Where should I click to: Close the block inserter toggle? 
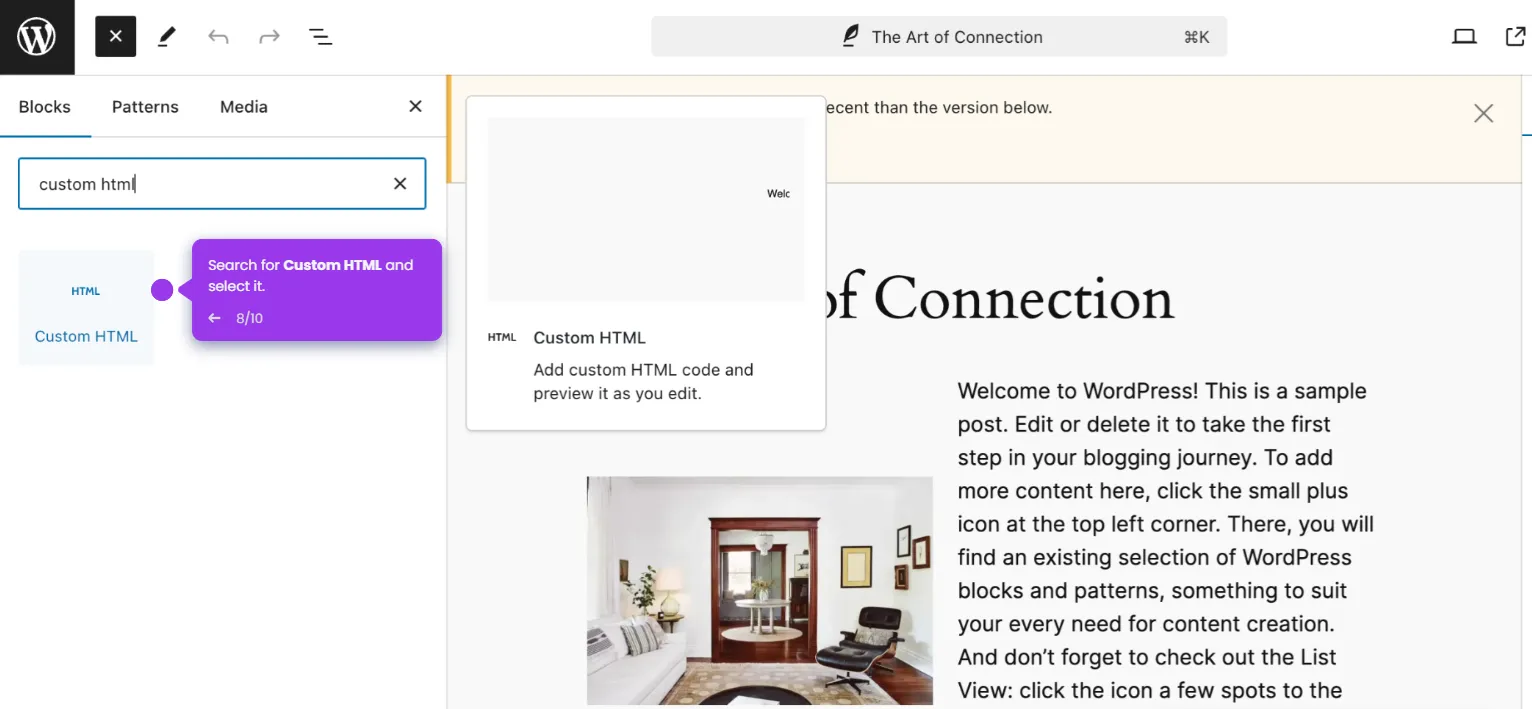(x=116, y=37)
